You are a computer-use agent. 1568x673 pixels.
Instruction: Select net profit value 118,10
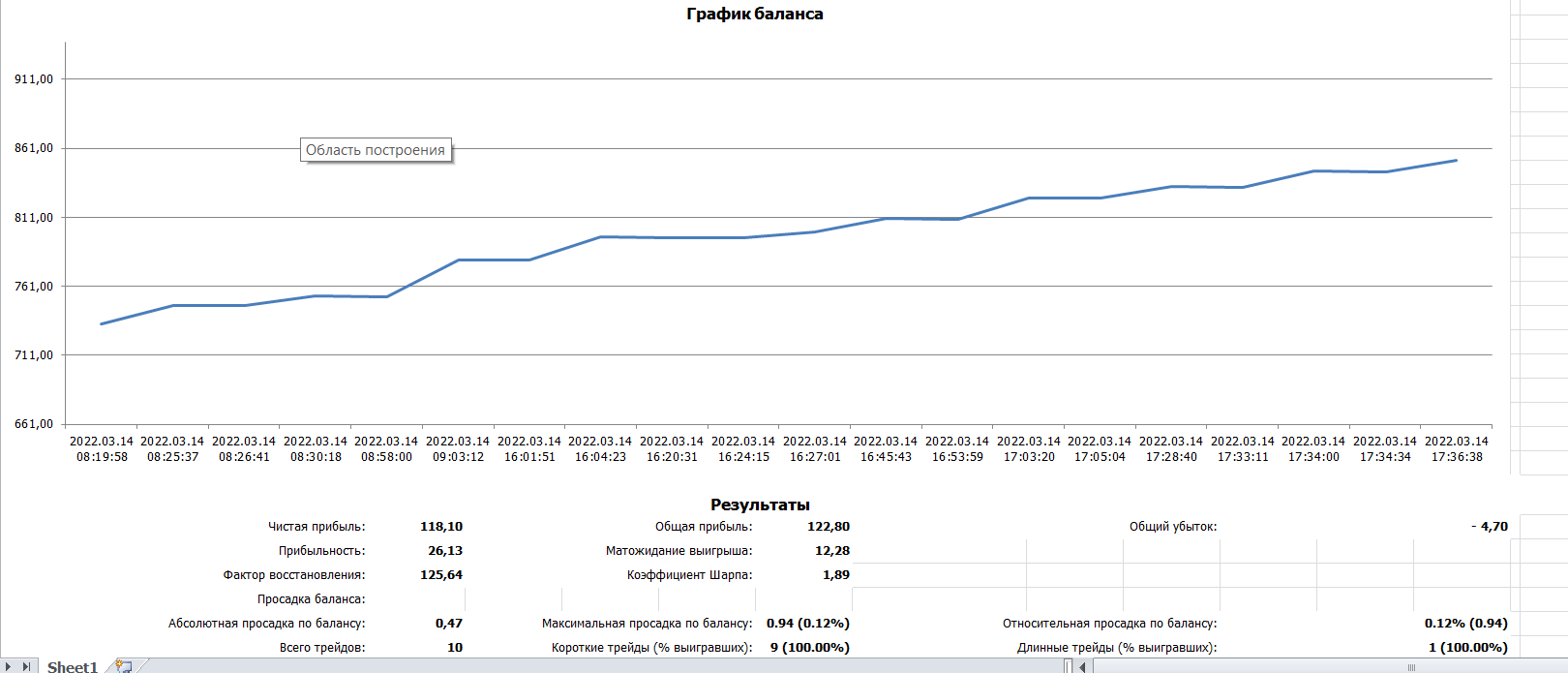(441, 527)
